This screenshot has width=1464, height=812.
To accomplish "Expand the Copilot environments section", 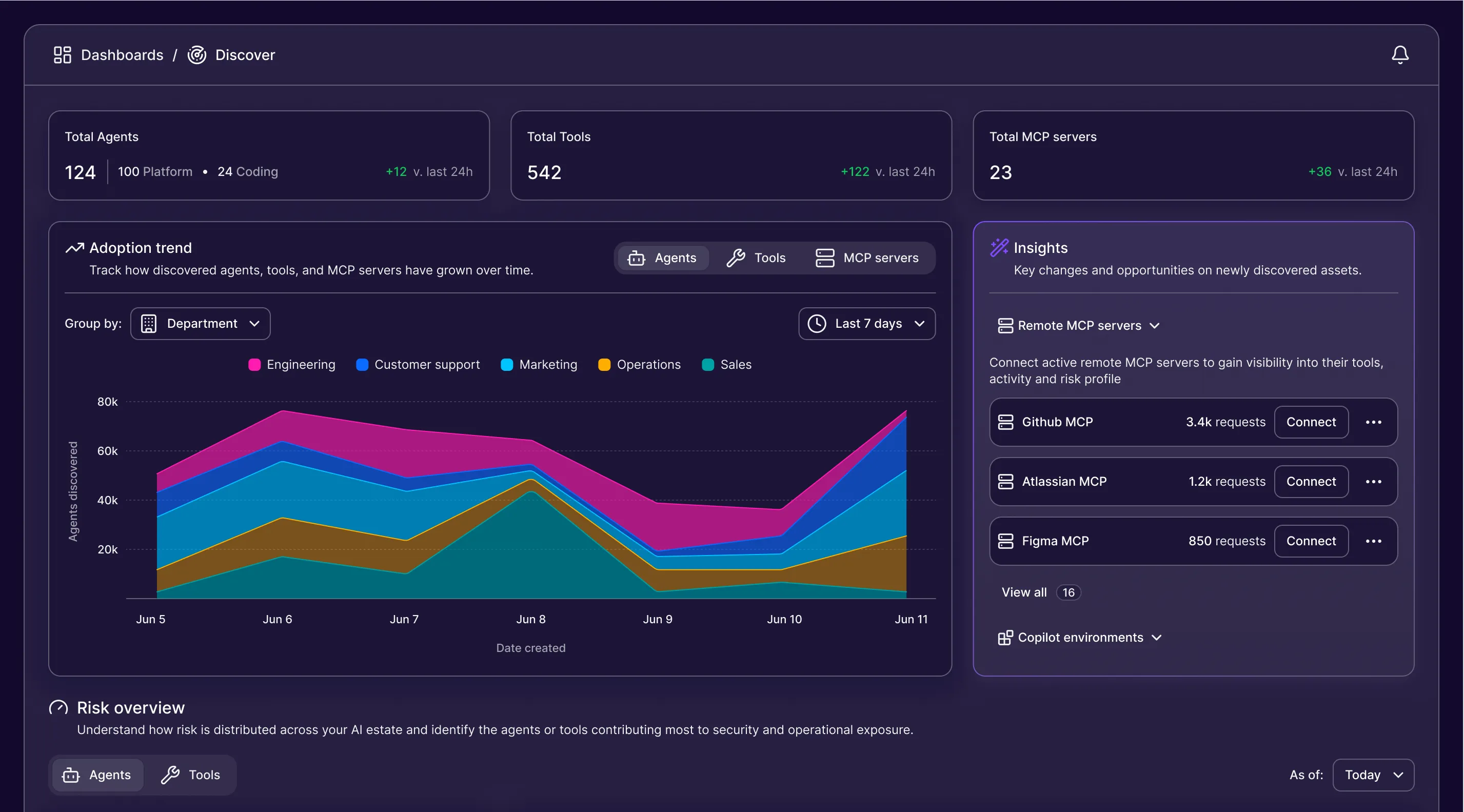I will (x=1080, y=638).
